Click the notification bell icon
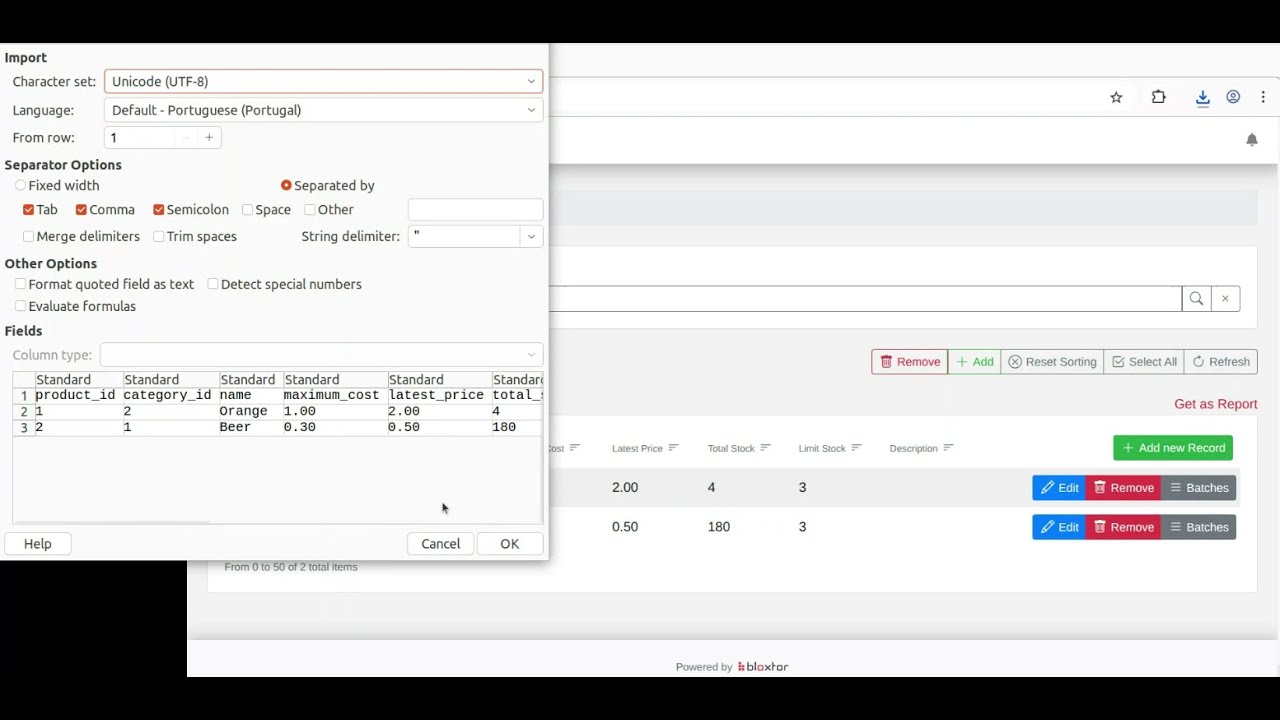Screen dimensions: 1280x720 pyautogui.click(x=1252, y=140)
